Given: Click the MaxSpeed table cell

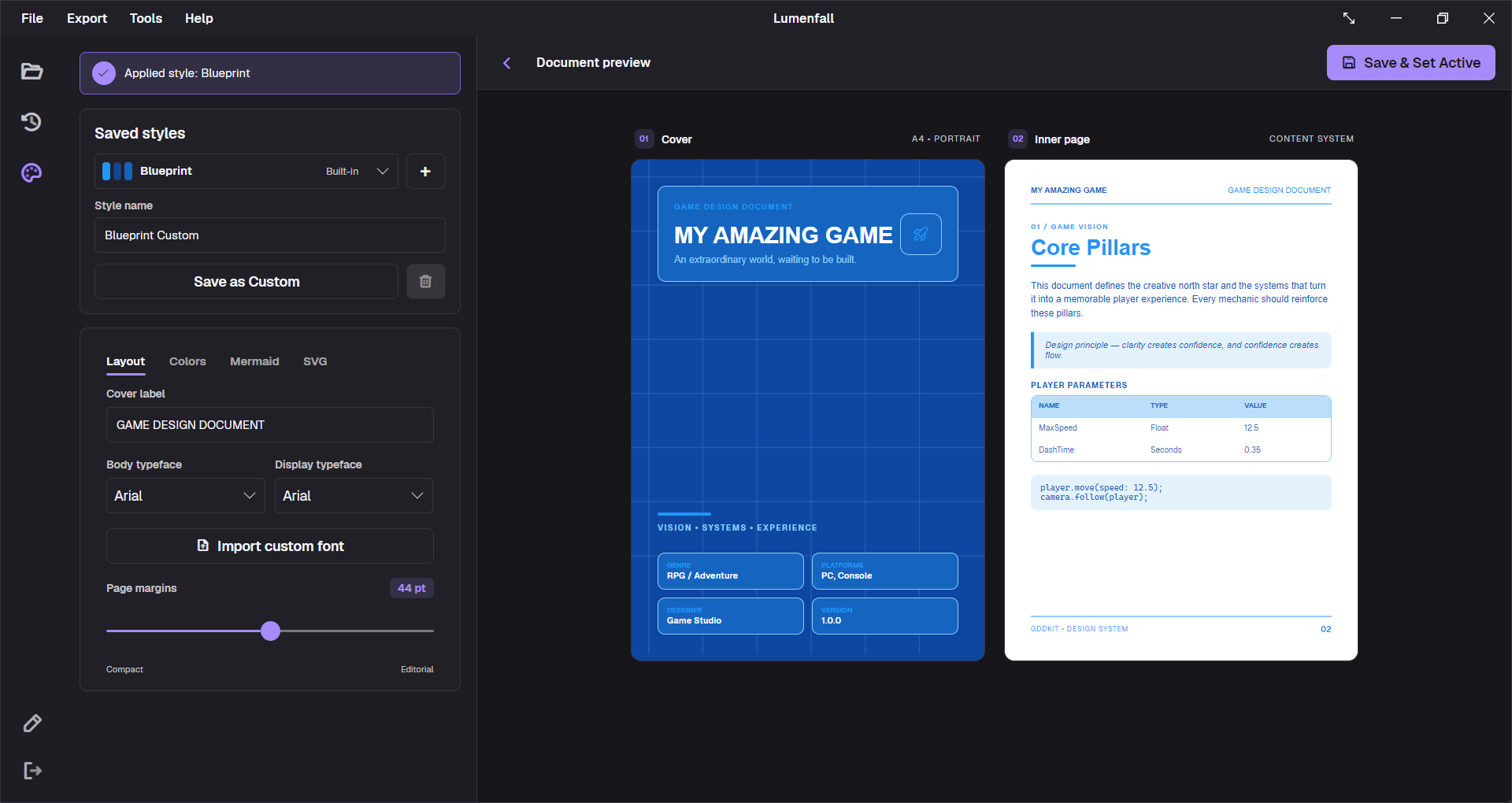Looking at the screenshot, I should click(1058, 428).
